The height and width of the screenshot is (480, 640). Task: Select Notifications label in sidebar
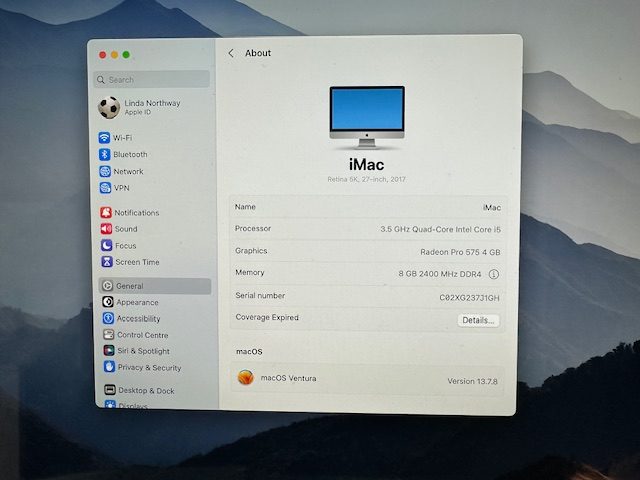pyautogui.click(x=137, y=213)
